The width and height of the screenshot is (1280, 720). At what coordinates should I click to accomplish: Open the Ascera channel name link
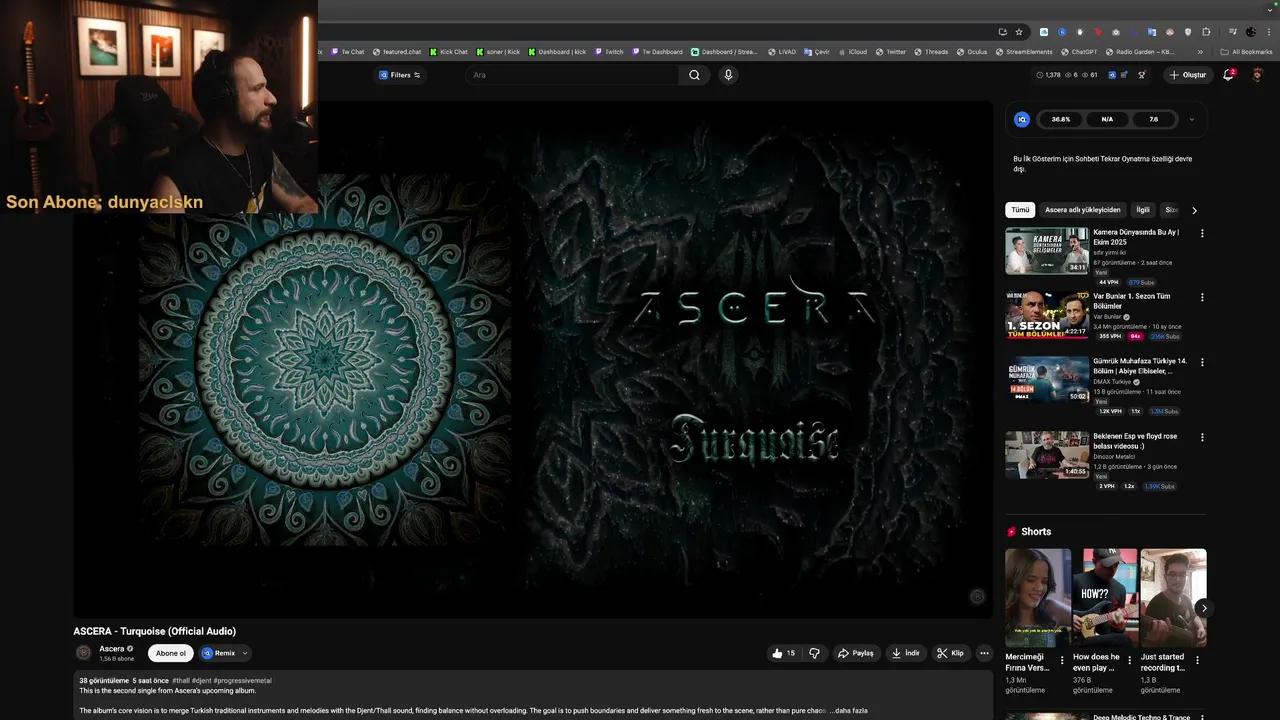pyautogui.click(x=112, y=649)
